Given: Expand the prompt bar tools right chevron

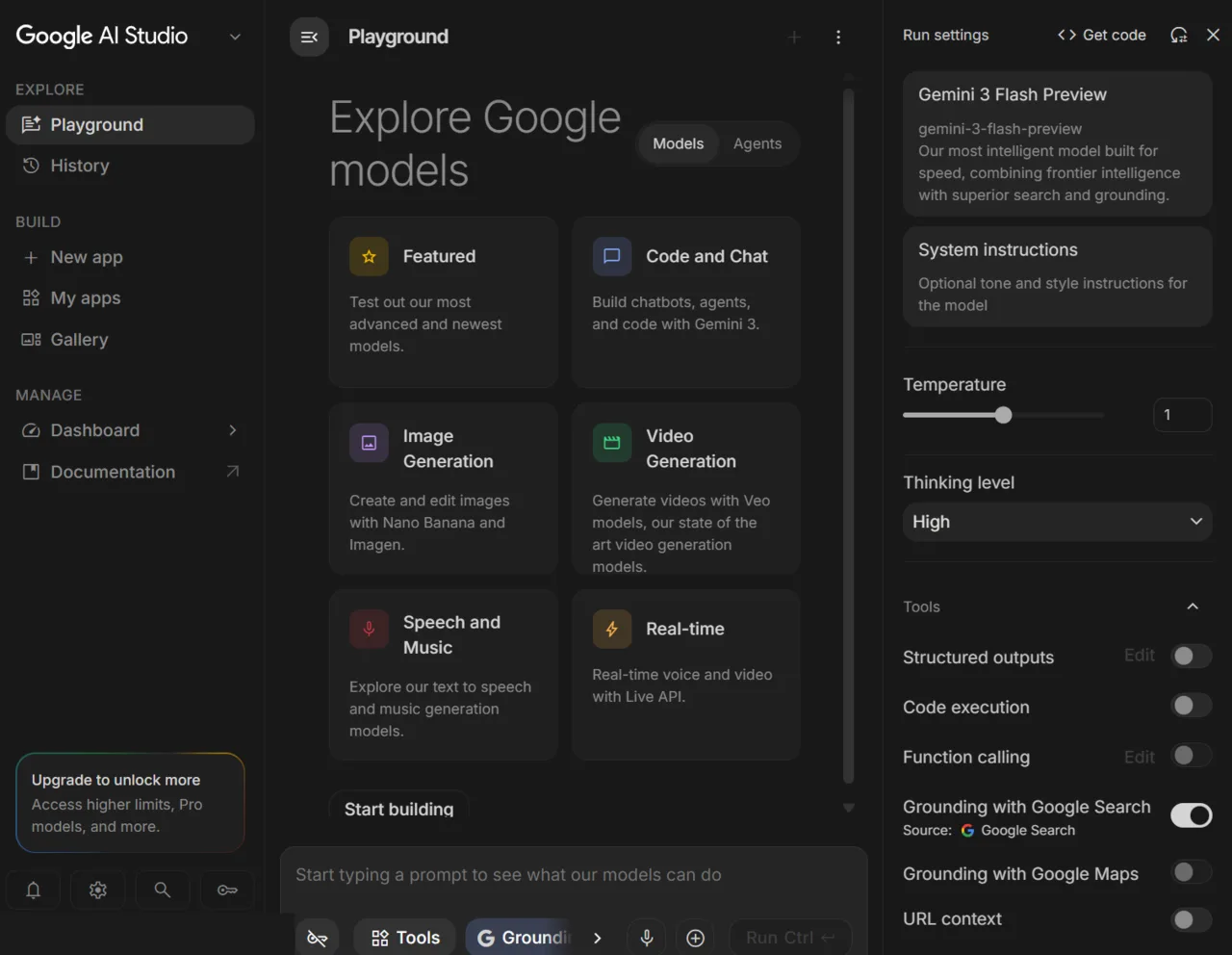Looking at the screenshot, I should tap(597, 938).
